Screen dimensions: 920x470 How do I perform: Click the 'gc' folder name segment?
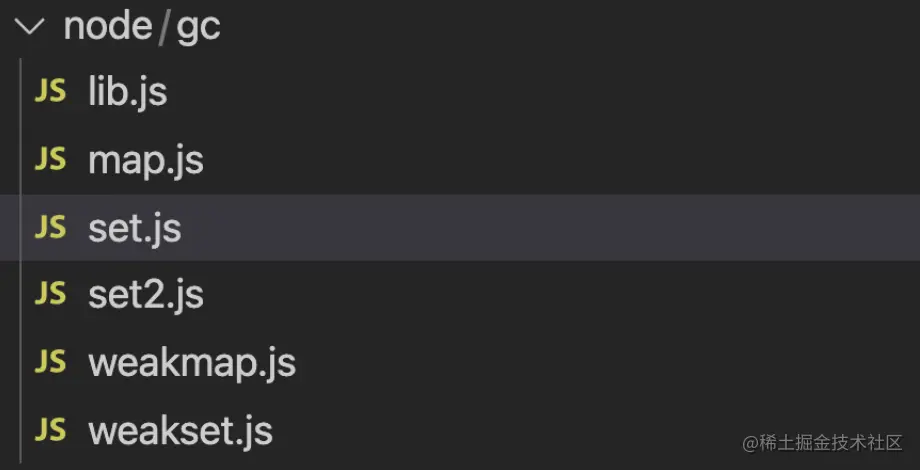click(198, 28)
